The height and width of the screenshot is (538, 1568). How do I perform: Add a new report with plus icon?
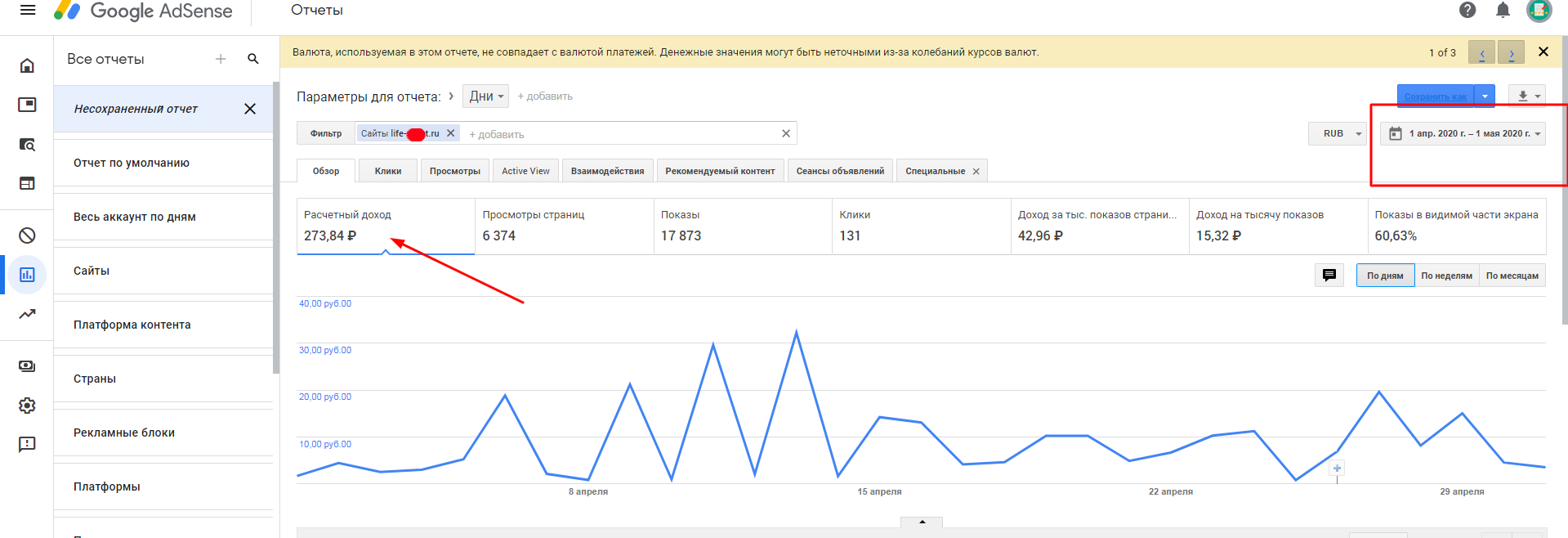tap(221, 59)
